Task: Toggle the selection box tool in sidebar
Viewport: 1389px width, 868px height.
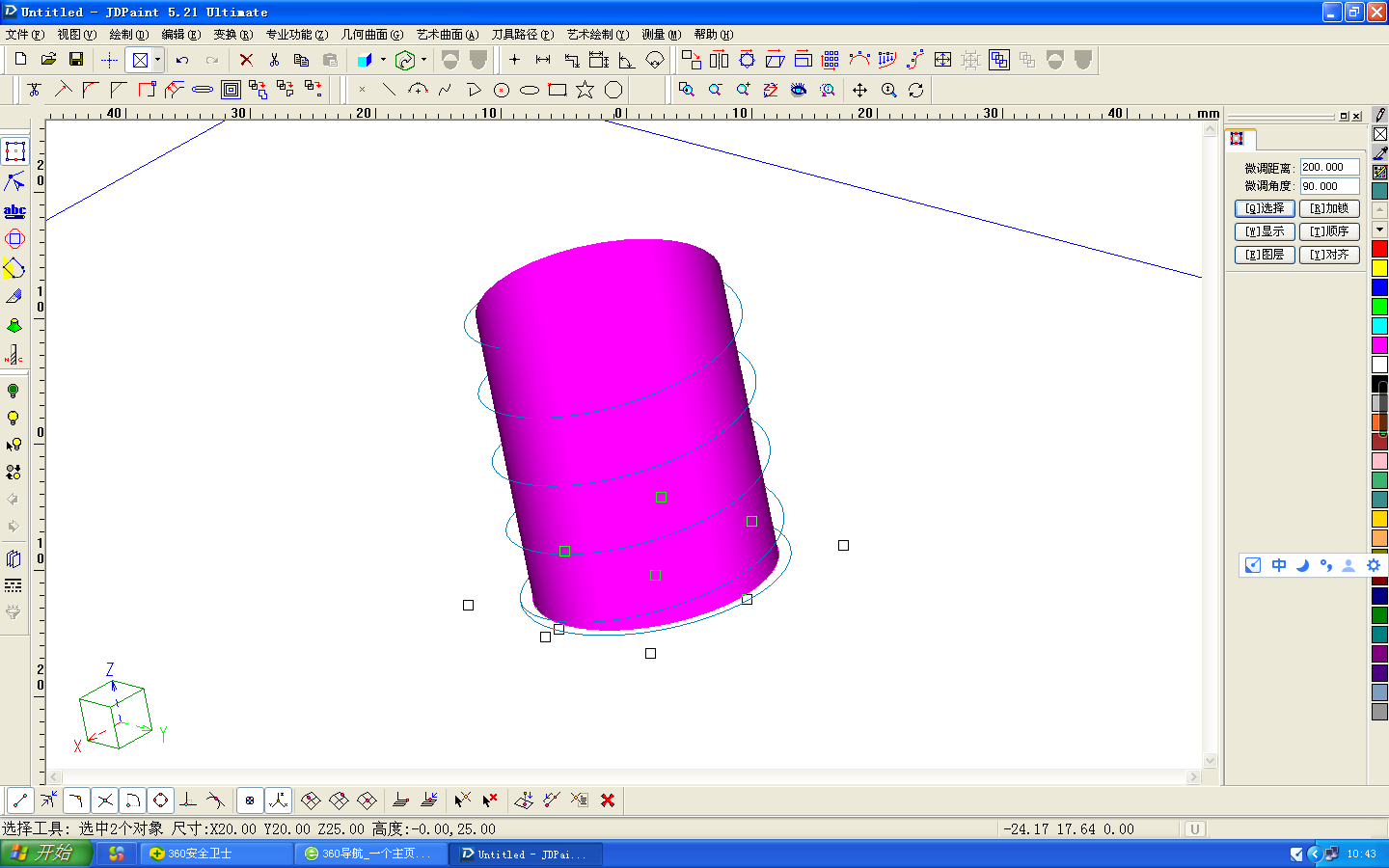Action: click(14, 151)
